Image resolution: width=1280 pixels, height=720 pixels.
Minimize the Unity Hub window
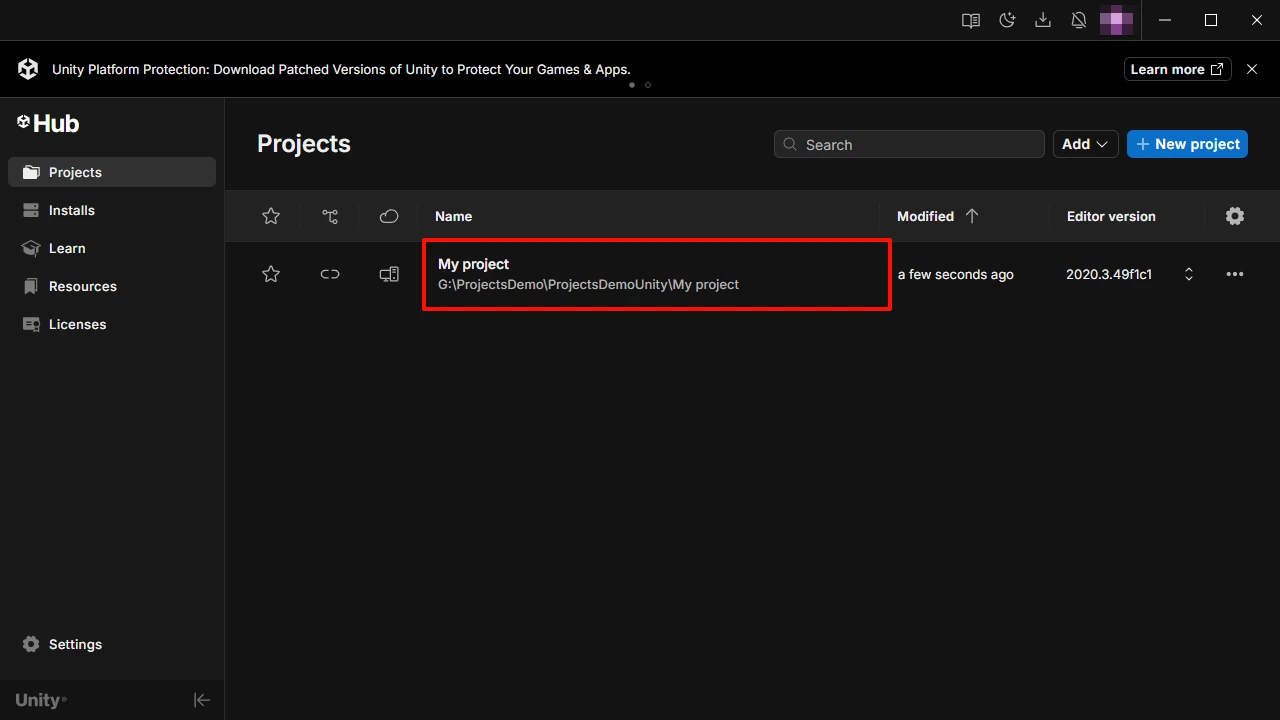1165,20
